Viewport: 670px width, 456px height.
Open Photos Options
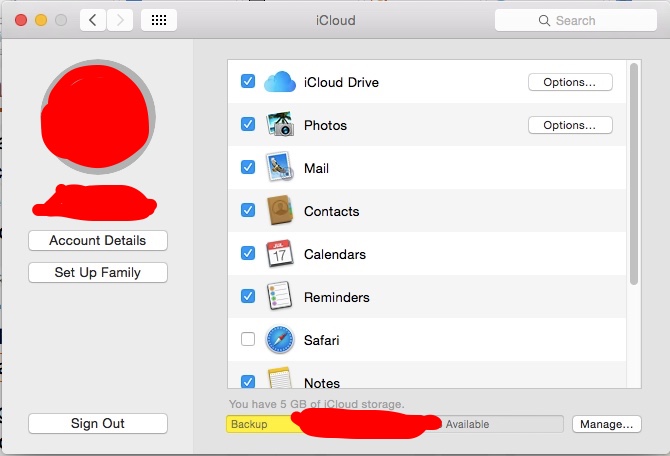pos(570,125)
